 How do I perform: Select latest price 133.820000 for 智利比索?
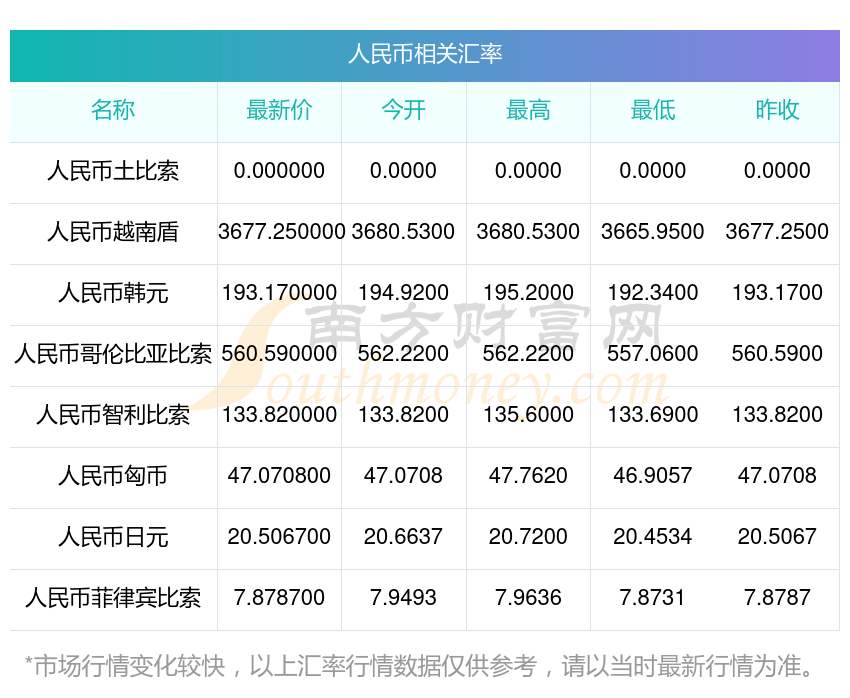pyautogui.click(x=279, y=415)
